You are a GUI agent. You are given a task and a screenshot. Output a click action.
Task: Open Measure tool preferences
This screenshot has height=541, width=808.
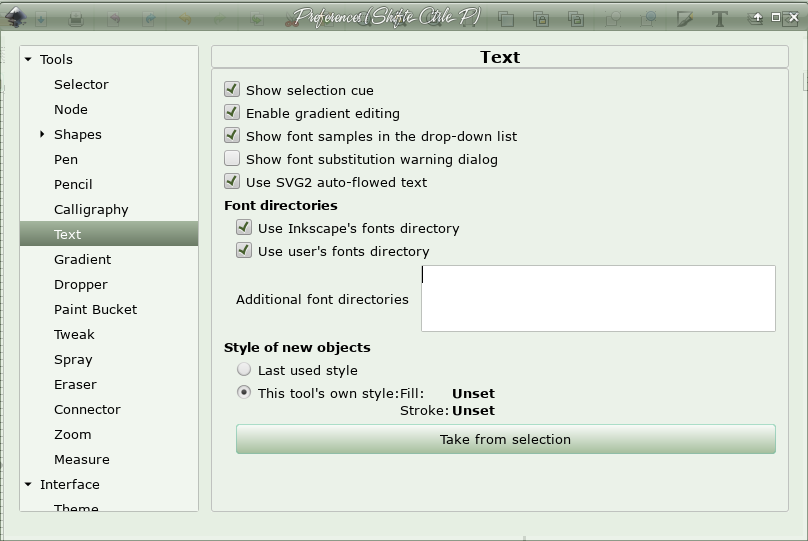coord(81,460)
